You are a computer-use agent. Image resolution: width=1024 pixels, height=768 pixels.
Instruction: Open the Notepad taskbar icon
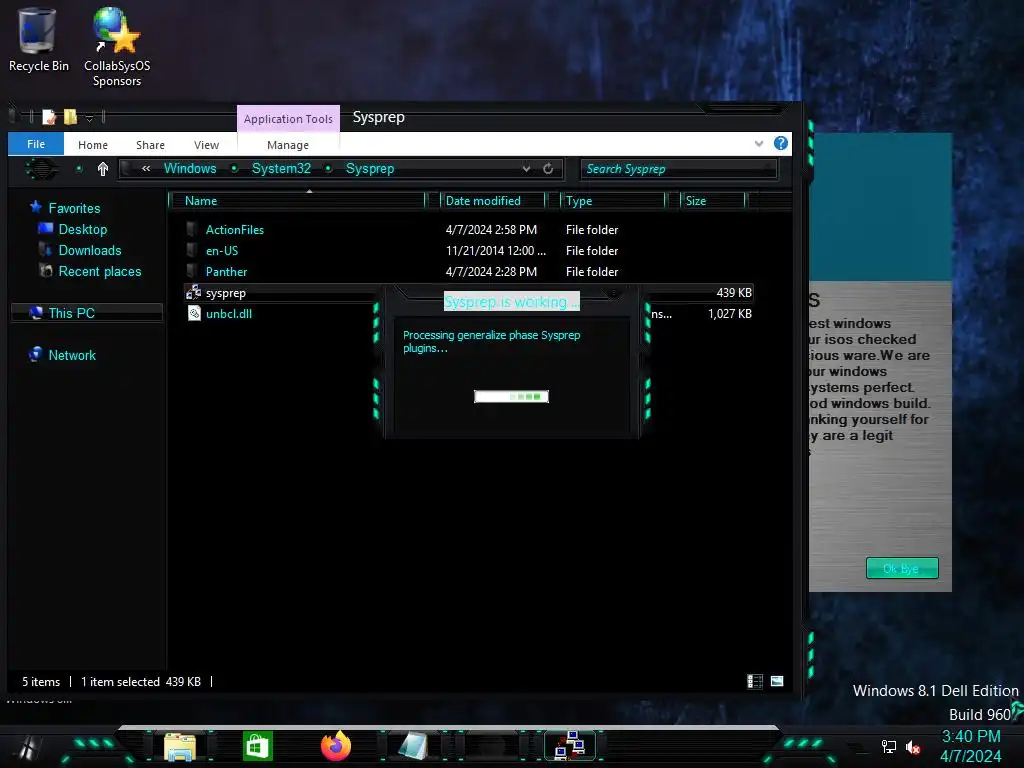point(413,746)
